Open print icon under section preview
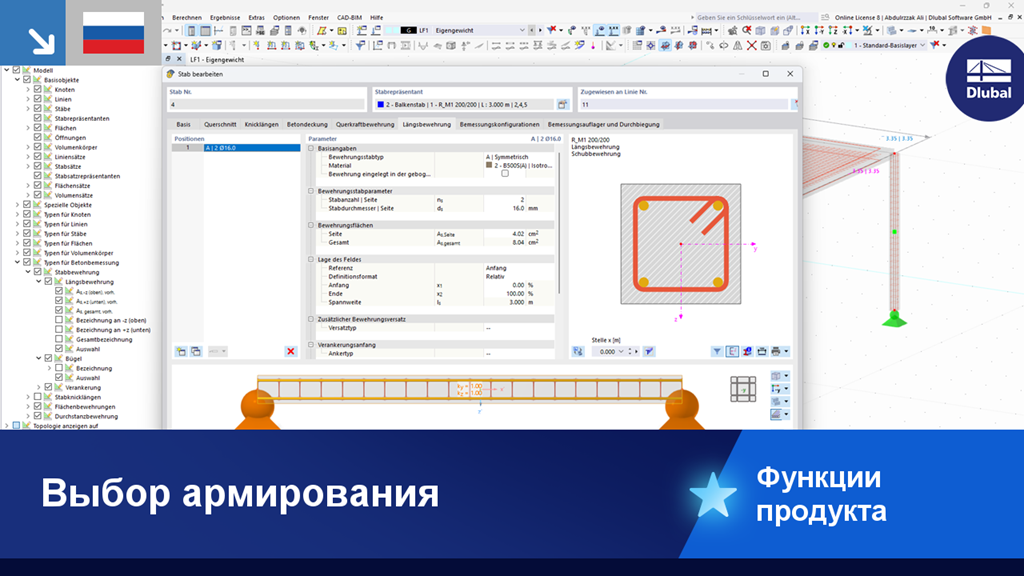This screenshot has height=576, width=1024. click(776, 351)
